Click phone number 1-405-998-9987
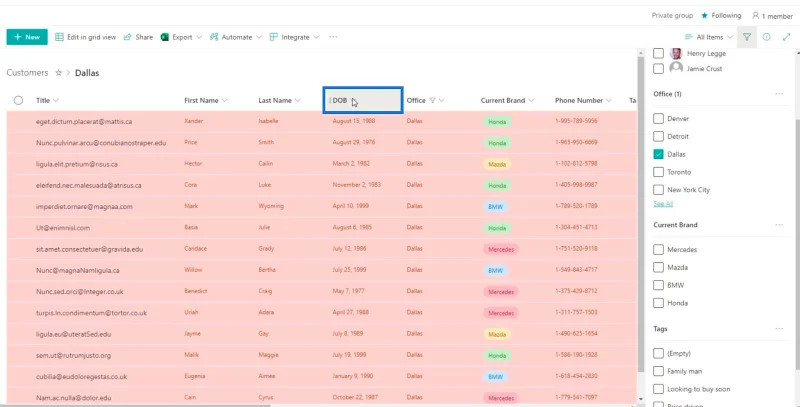 tap(576, 185)
